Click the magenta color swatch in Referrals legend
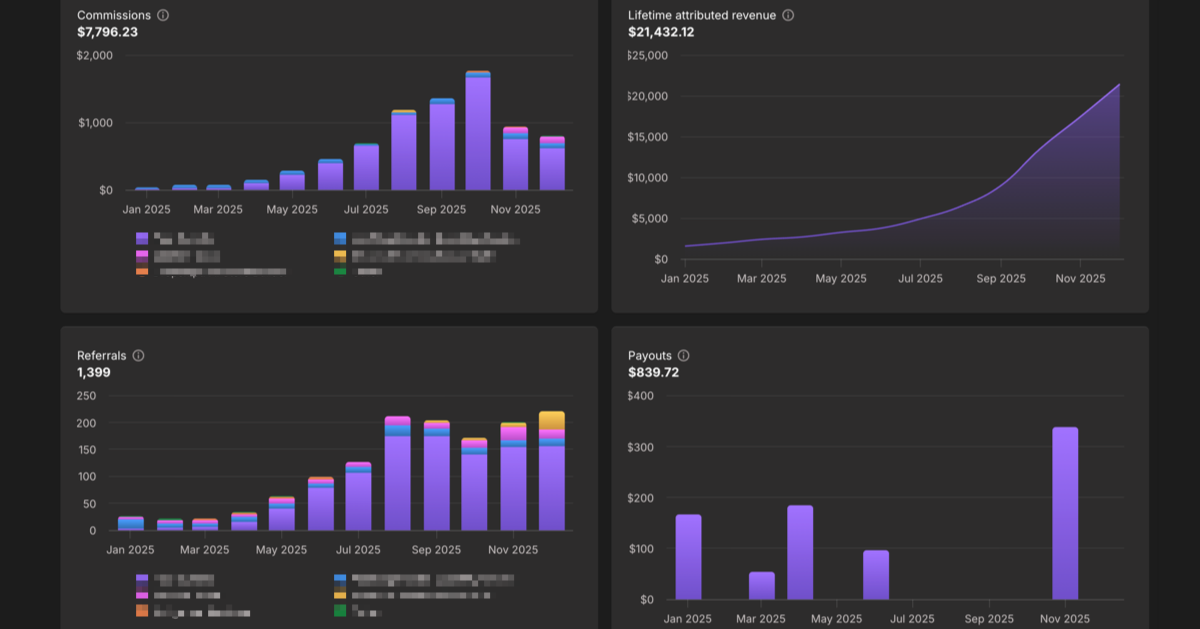Viewport: 1200px width, 629px height. point(140,595)
